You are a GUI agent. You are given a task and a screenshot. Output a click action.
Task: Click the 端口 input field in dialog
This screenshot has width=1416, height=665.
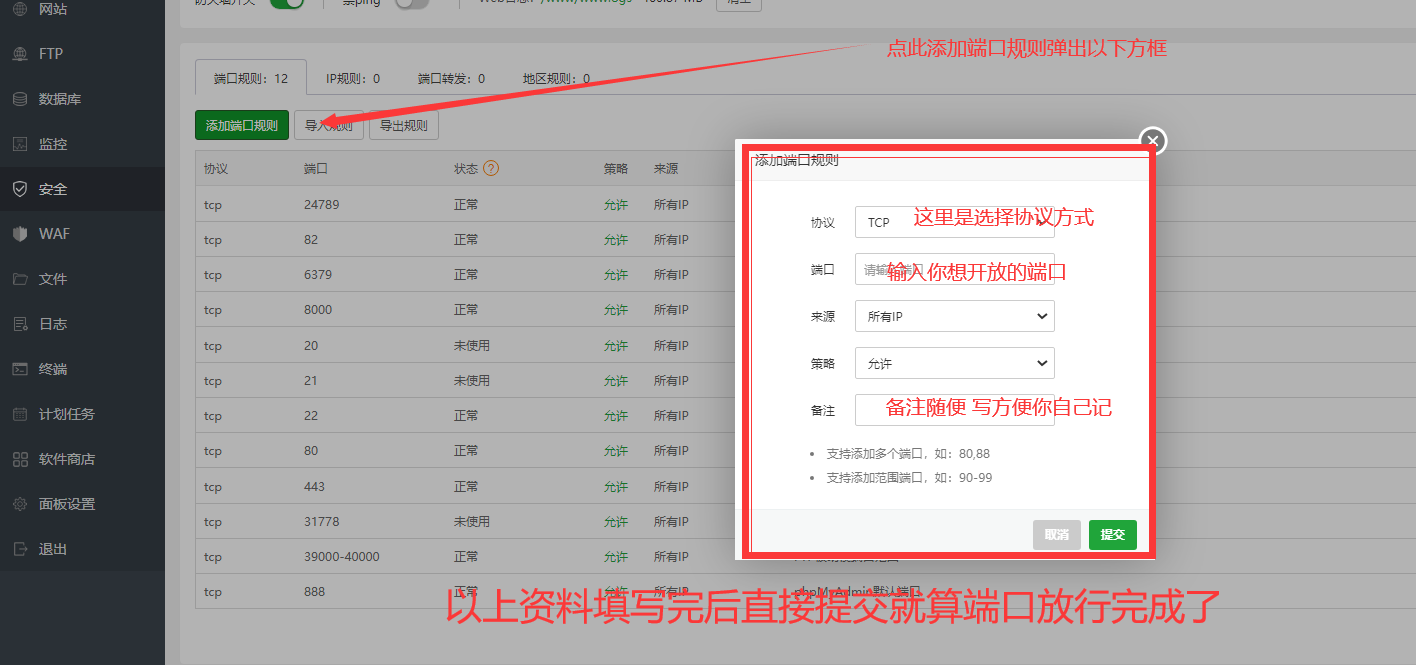[954, 269]
